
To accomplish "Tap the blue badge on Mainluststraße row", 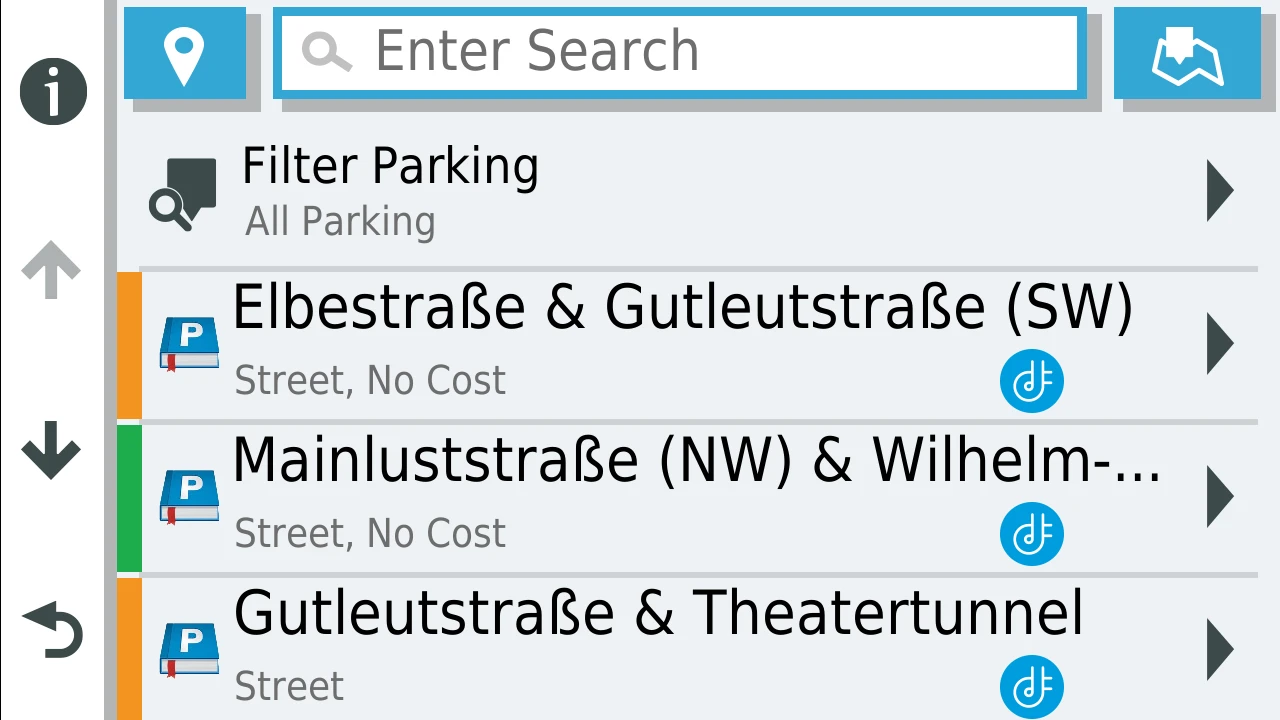I will tap(1031, 535).
